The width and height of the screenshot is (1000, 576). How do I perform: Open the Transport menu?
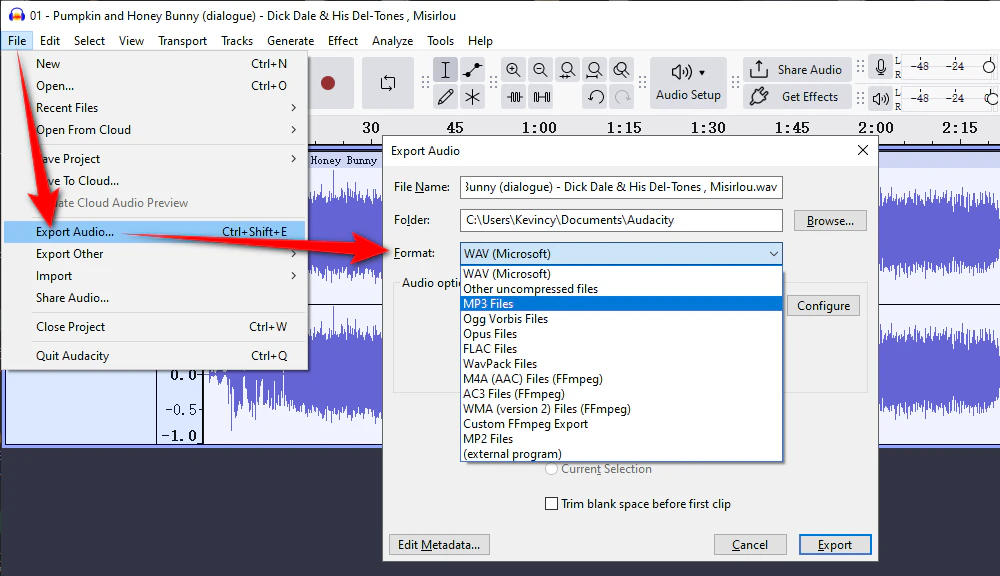[x=182, y=41]
